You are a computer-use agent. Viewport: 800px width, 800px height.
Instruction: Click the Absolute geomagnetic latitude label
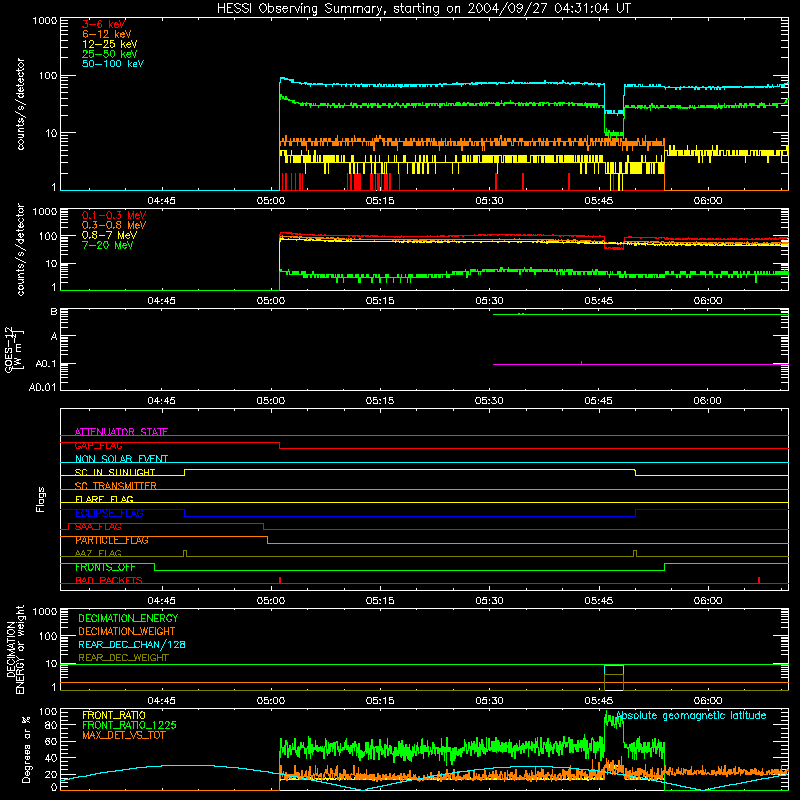coord(691,715)
